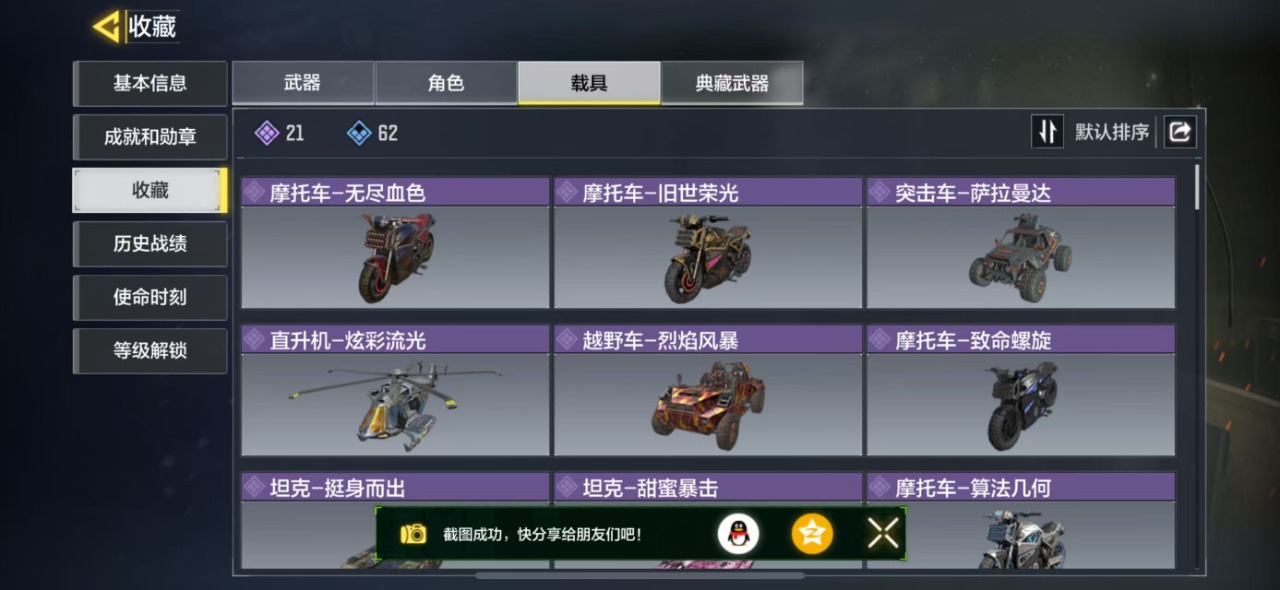Click the blue rare rarity count icon
The image size is (1280, 590).
[359, 133]
